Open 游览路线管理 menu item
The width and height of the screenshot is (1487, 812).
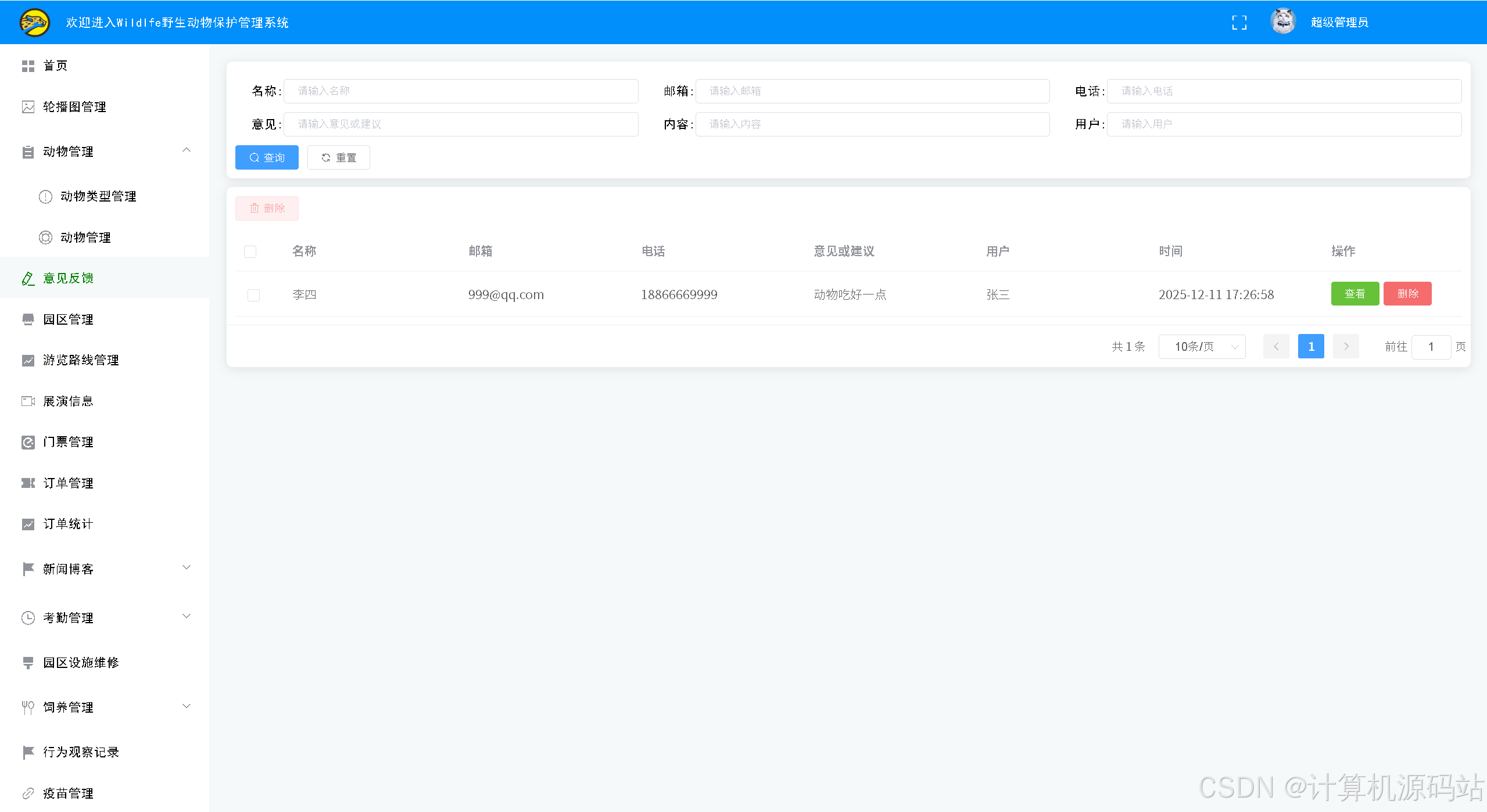click(x=105, y=361)
